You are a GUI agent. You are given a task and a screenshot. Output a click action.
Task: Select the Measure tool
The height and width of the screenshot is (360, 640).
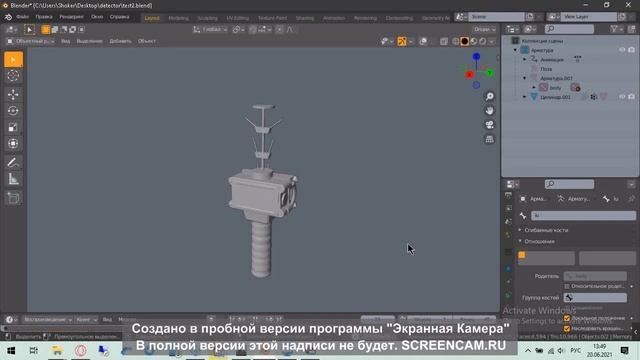click(13, 179)
